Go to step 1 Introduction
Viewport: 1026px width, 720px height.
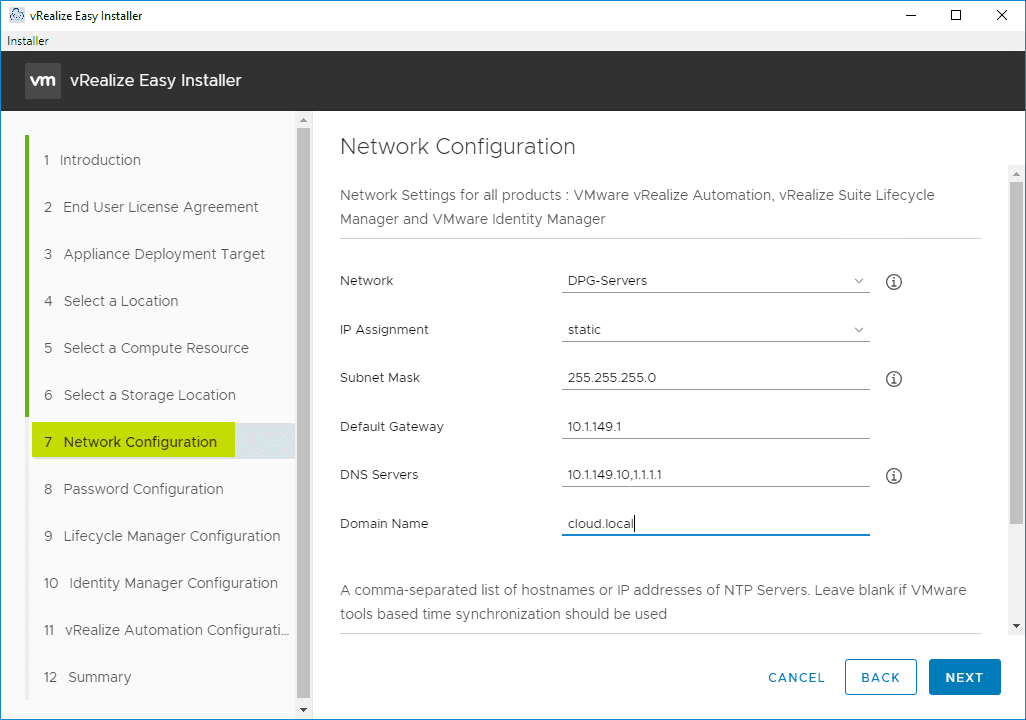[99, 160]
